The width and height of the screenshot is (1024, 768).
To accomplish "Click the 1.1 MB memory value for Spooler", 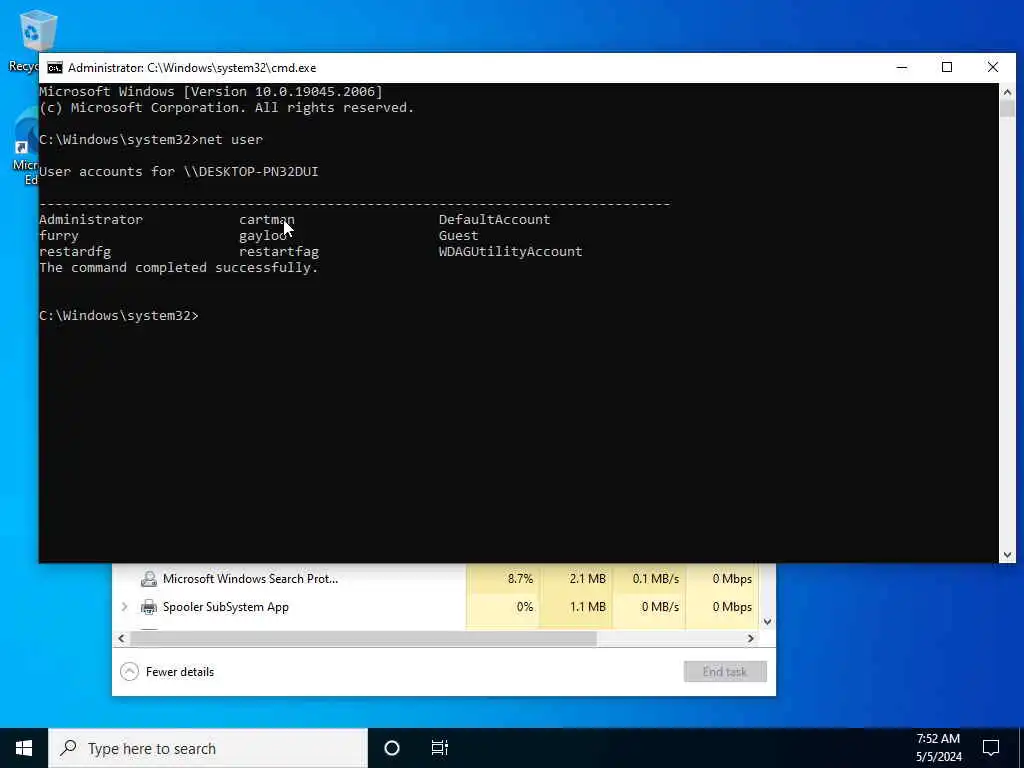I will coord(587,607).
